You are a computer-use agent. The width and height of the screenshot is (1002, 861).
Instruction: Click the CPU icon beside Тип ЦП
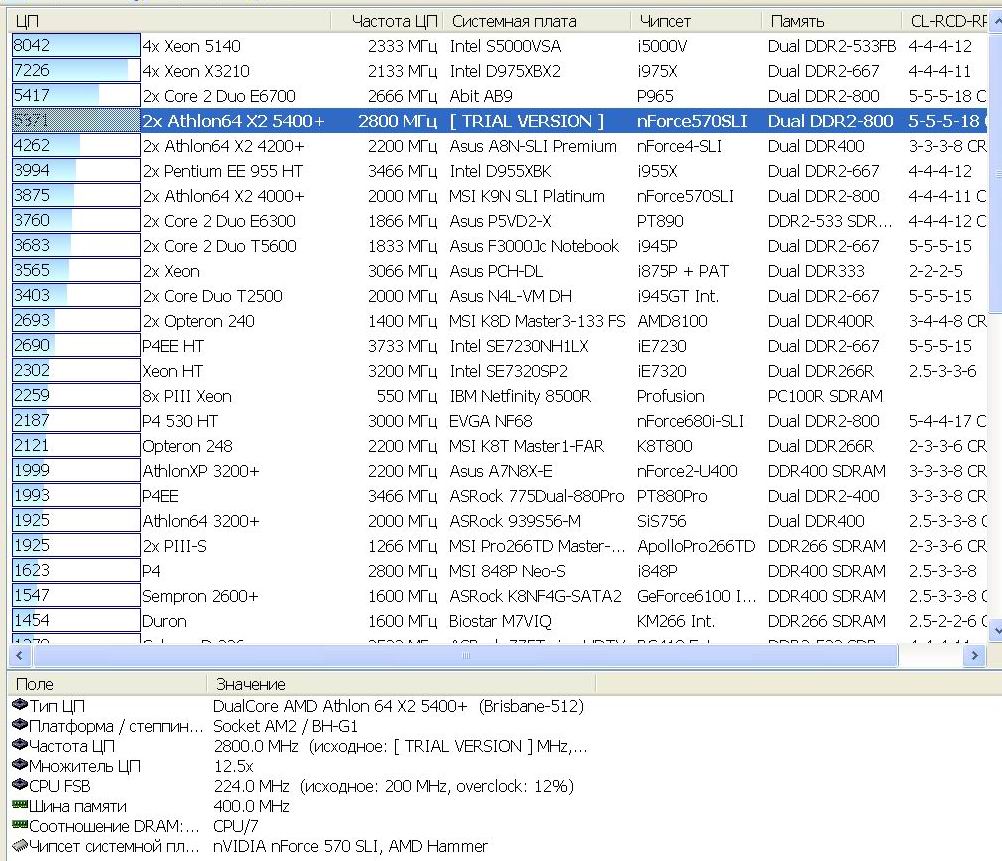[20, 706]
